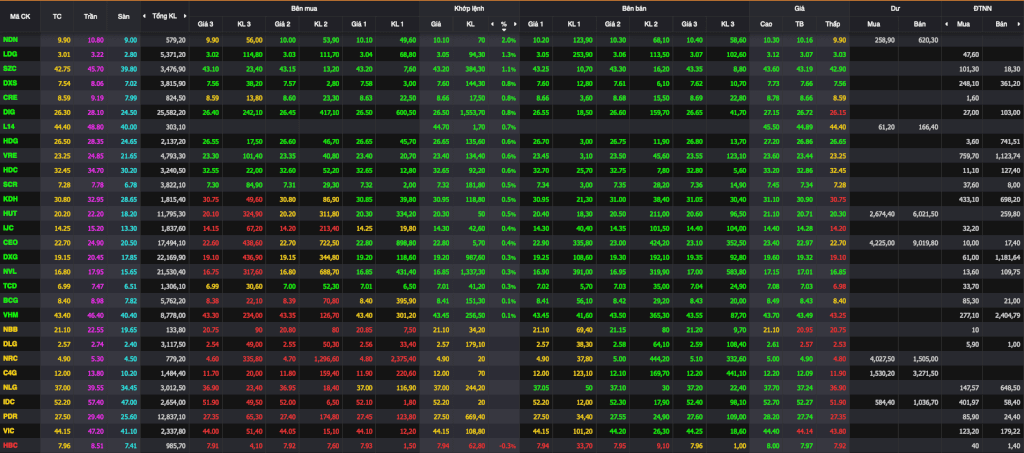Click right arrow beside % column header

[515, 24]
